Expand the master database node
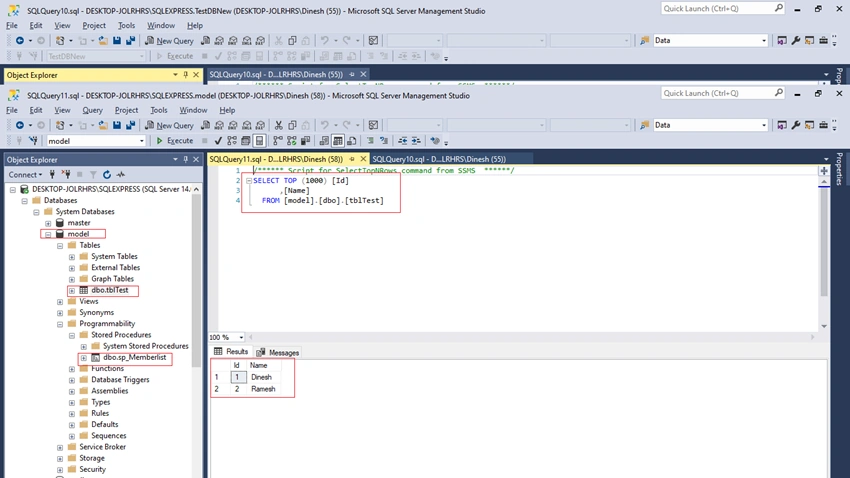Image resolution: width=850 pixels, height=478 pixels. pos(48,223)
